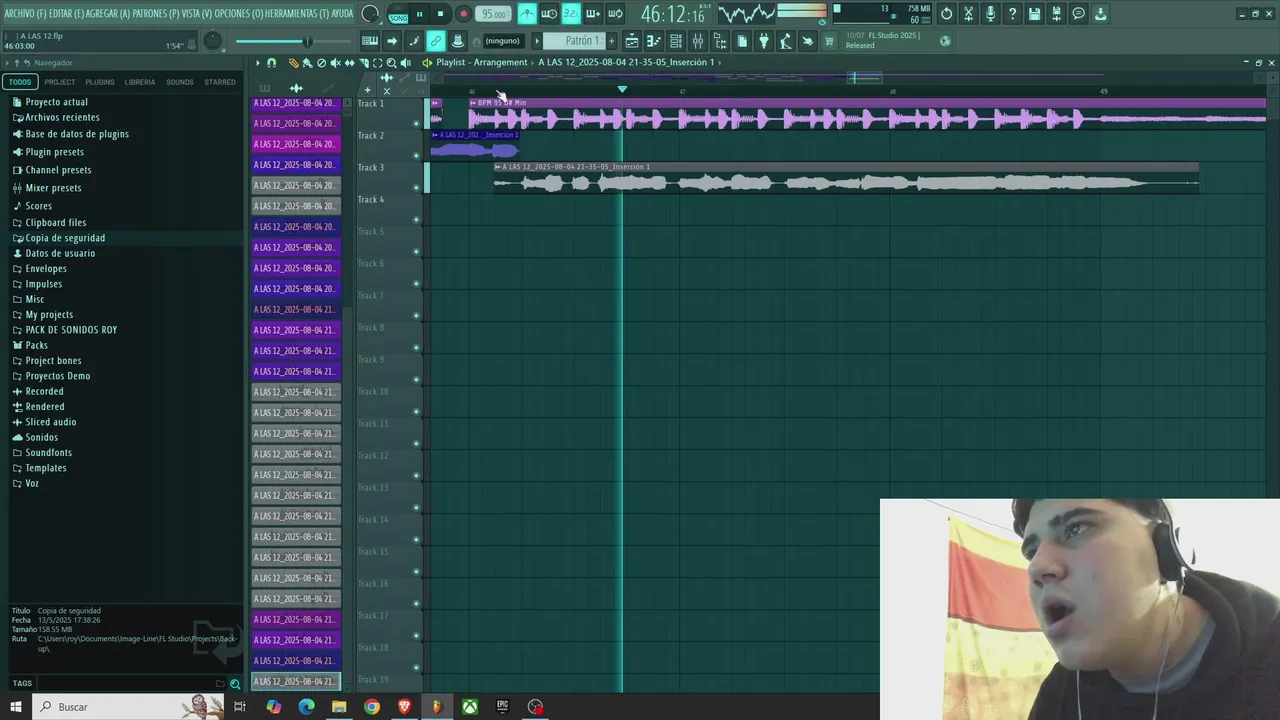Viewport: 1280px width, 720px height.
Task: Open the global snap selector (ninguno)
Action: 502,41
